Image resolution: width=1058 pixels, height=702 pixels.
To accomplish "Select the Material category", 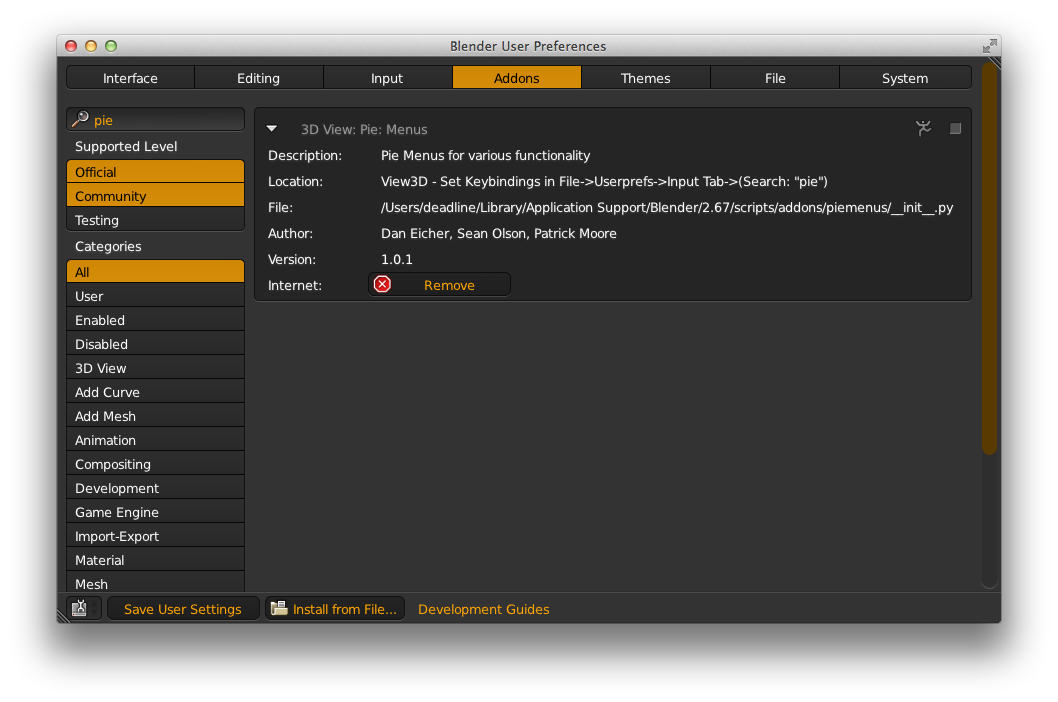I will [156, 560].
